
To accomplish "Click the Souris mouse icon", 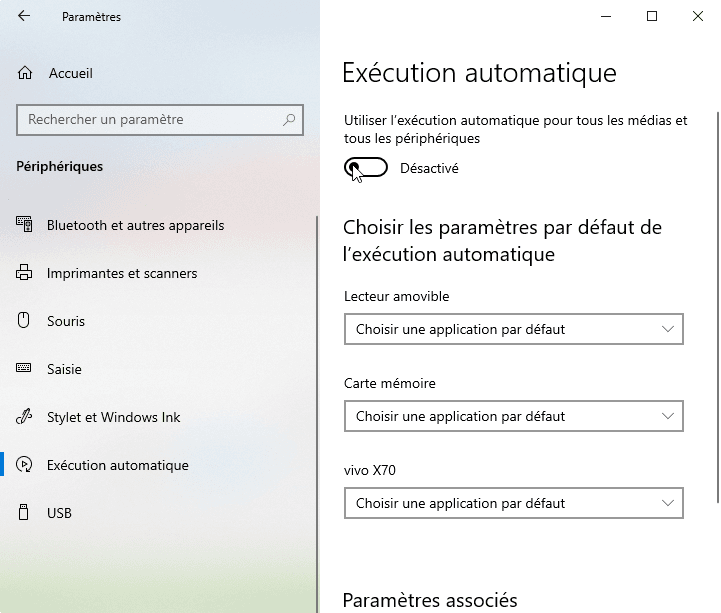I will point(23,320).
